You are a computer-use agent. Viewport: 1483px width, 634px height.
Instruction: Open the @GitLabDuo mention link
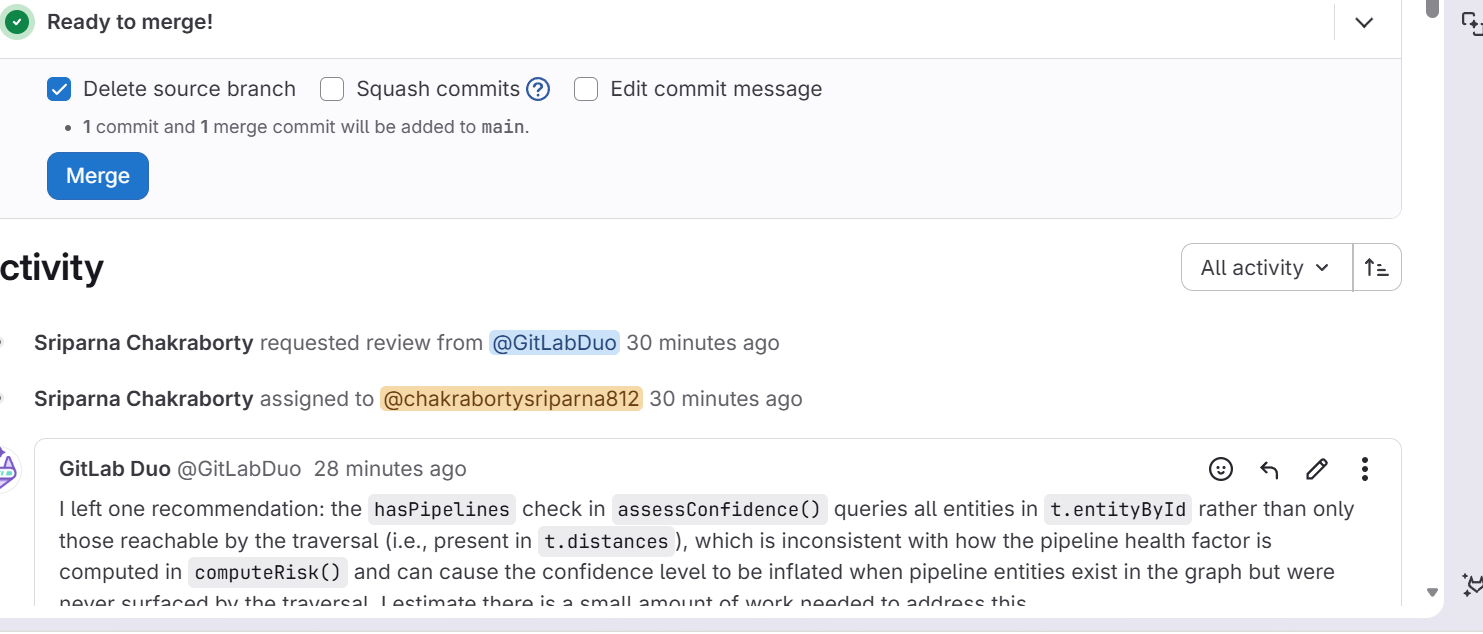point(554,343)
